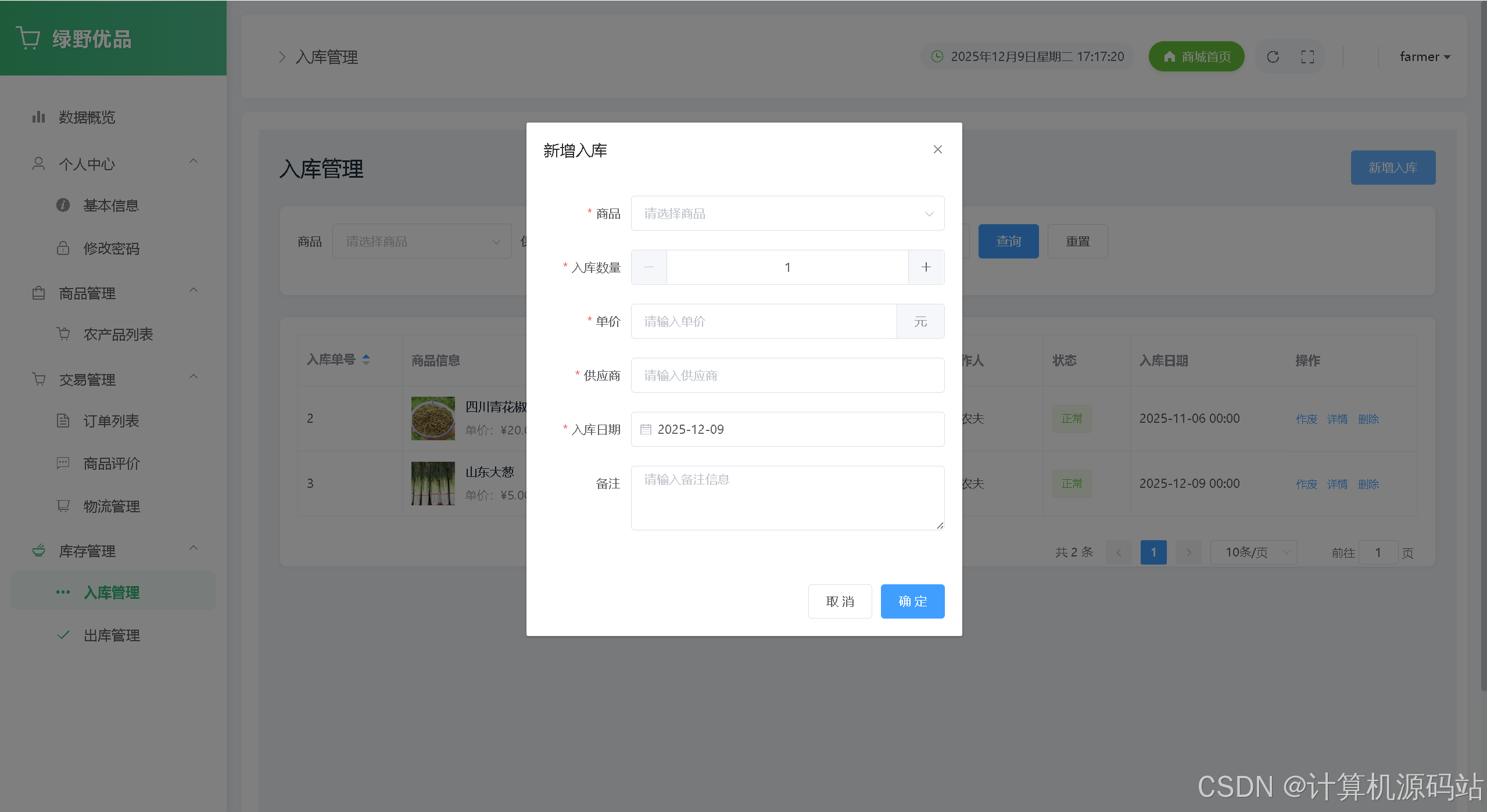Image resolution: width=1487 pixels, height=812 pixels.
Task: Open 数据概览 from sidebar
Action: (x=87, y=117)
